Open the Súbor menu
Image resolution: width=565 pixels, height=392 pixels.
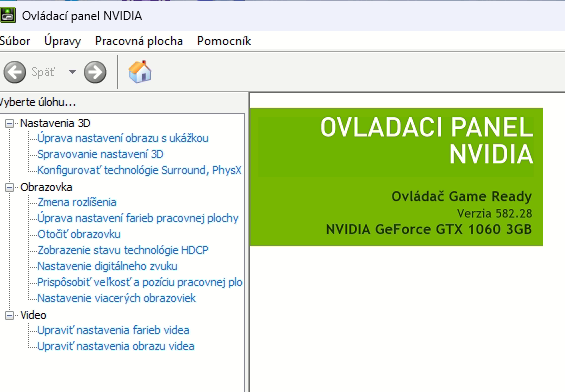pos(15,41)
